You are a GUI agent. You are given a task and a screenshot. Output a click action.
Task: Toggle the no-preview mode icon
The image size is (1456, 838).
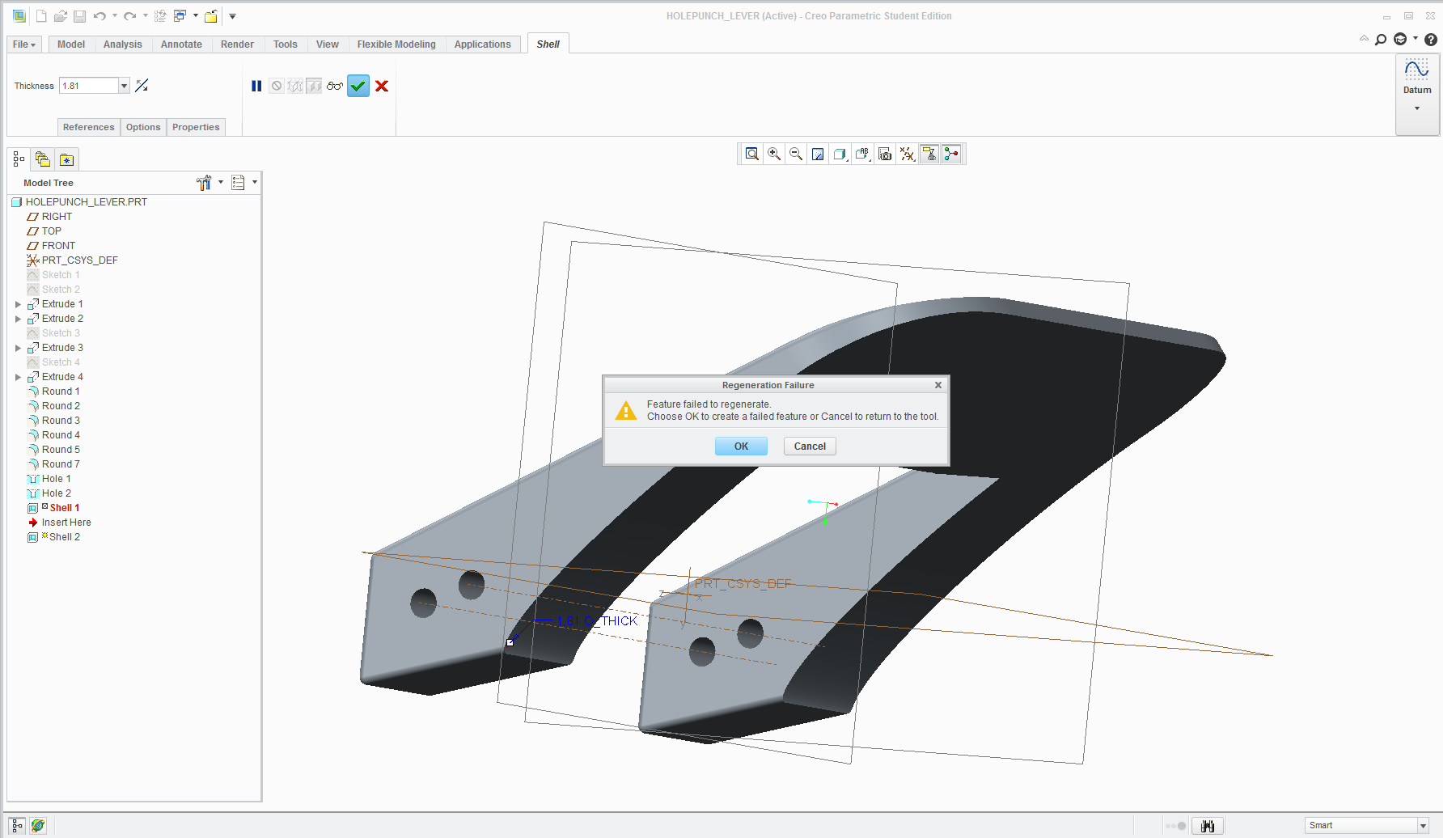(x=277, y=86)
